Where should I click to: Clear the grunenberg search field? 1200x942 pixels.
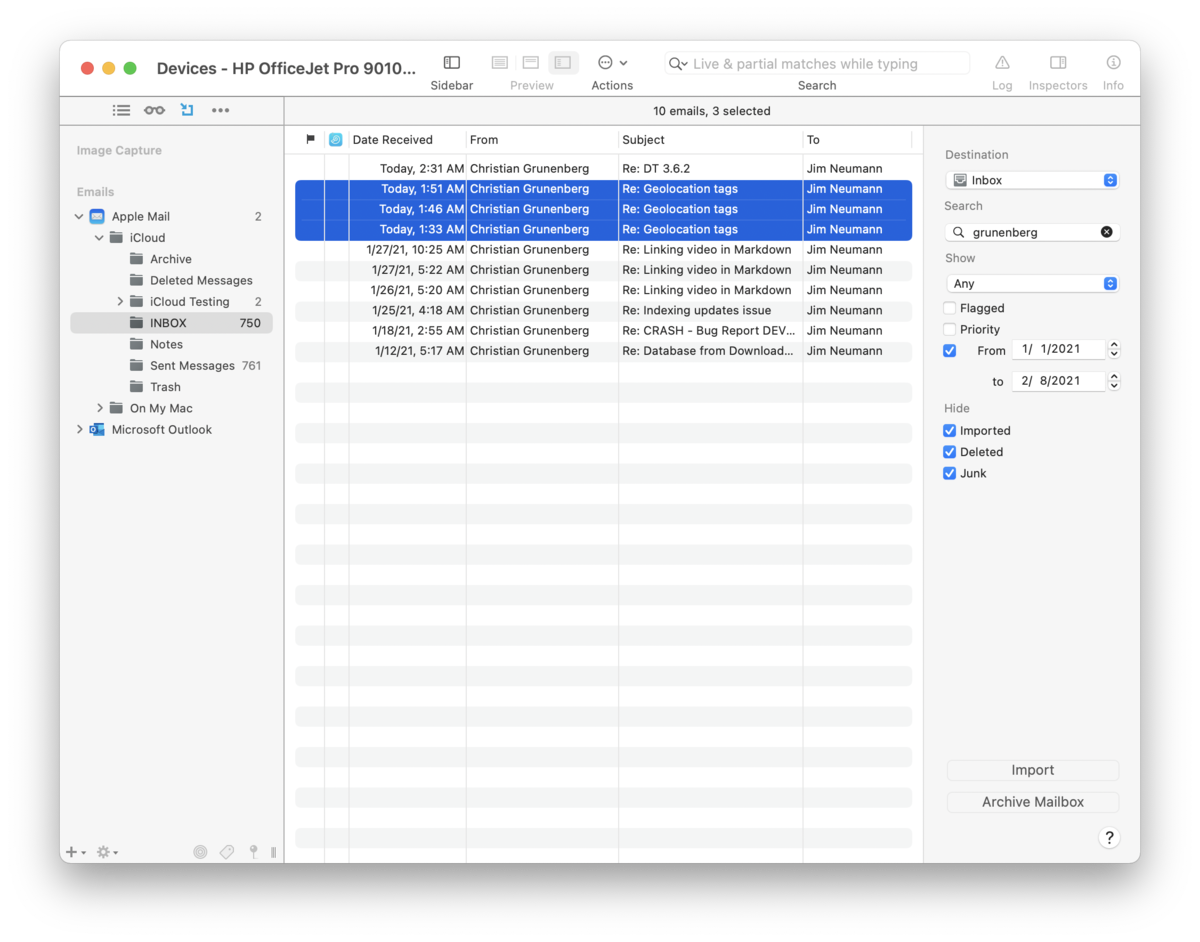point(1106,232)
